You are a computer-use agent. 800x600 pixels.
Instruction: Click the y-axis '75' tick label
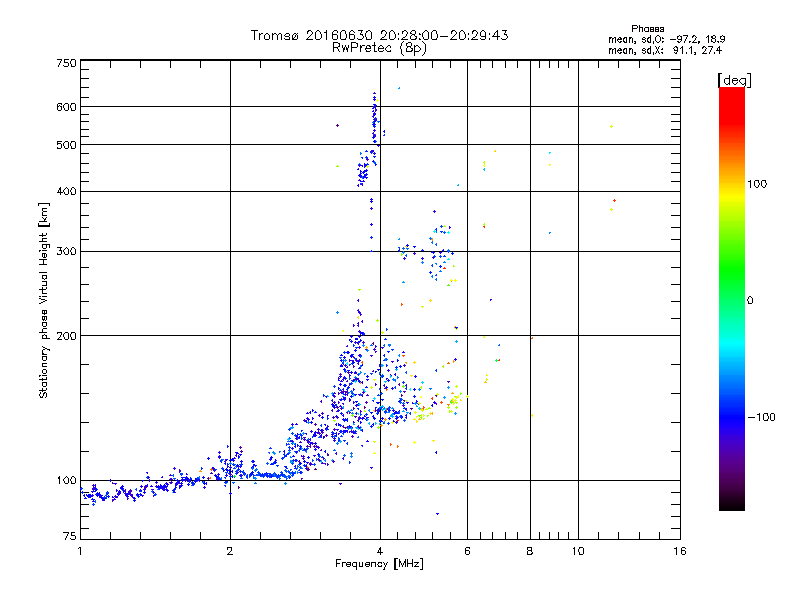pyautogui.click(x=70, y=536)
